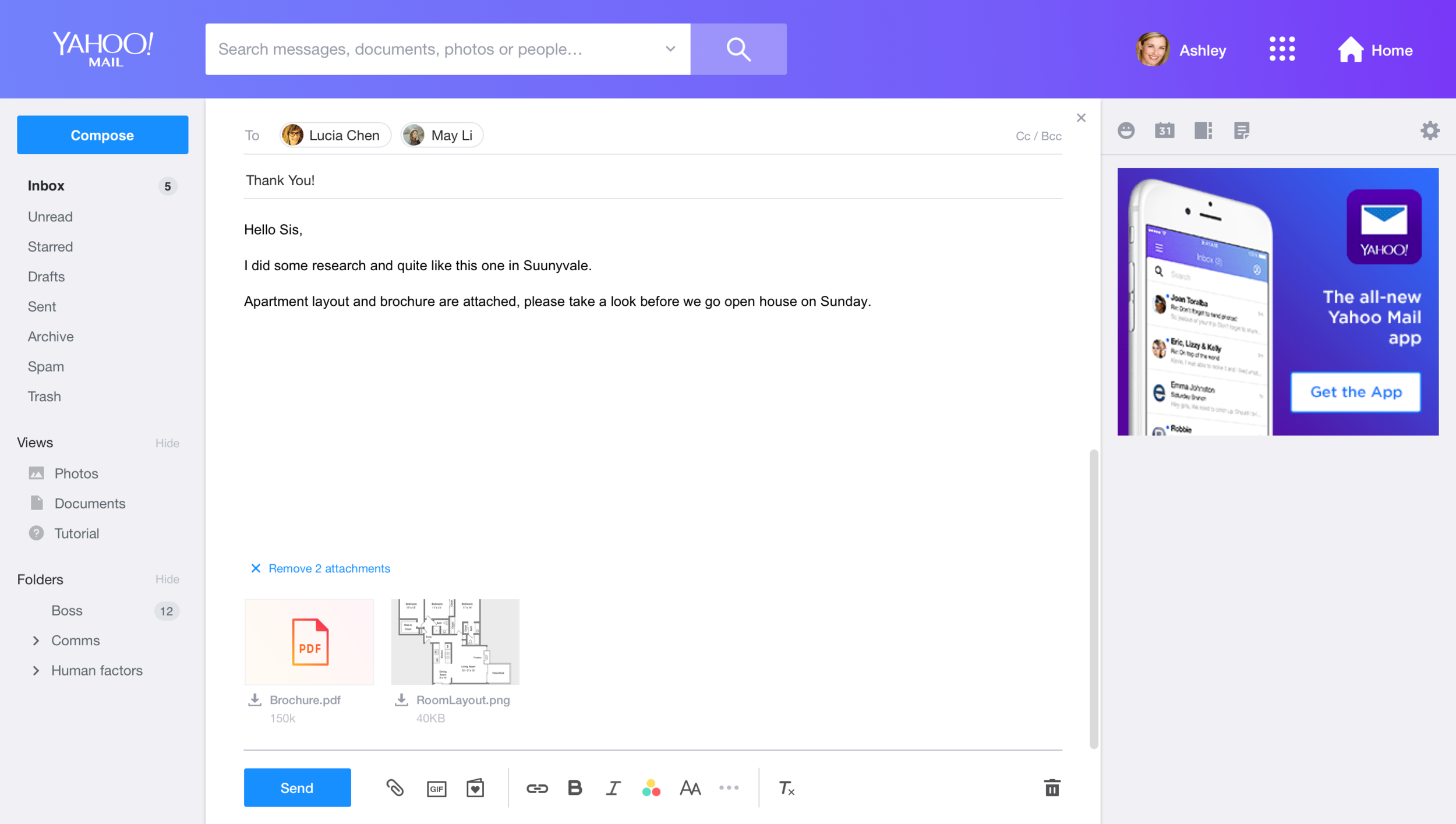
Task: Click Remove 2 attachments link
Action: coord(328,568)
